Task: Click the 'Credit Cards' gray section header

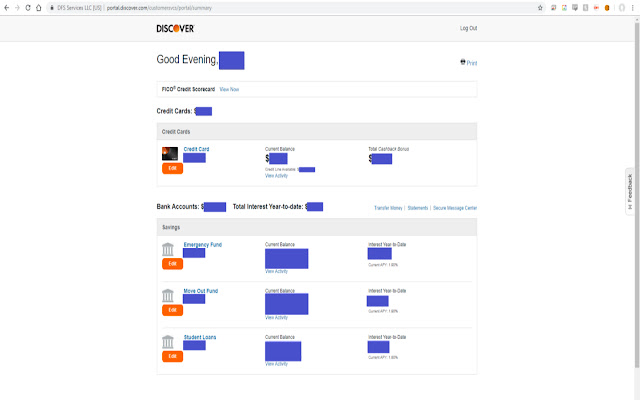Action: 317,131
